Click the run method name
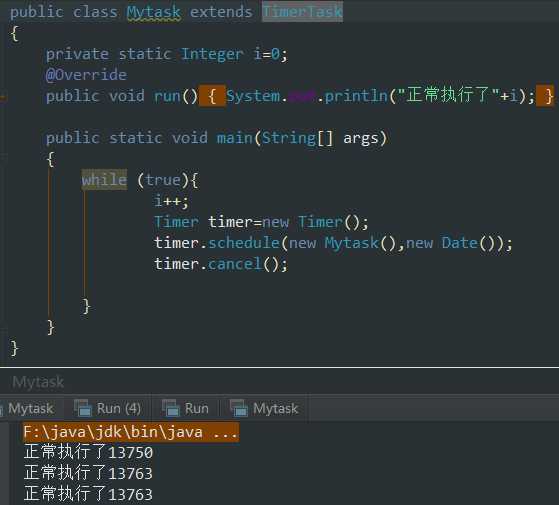This screenshot has height=505, width=559. 167,96
